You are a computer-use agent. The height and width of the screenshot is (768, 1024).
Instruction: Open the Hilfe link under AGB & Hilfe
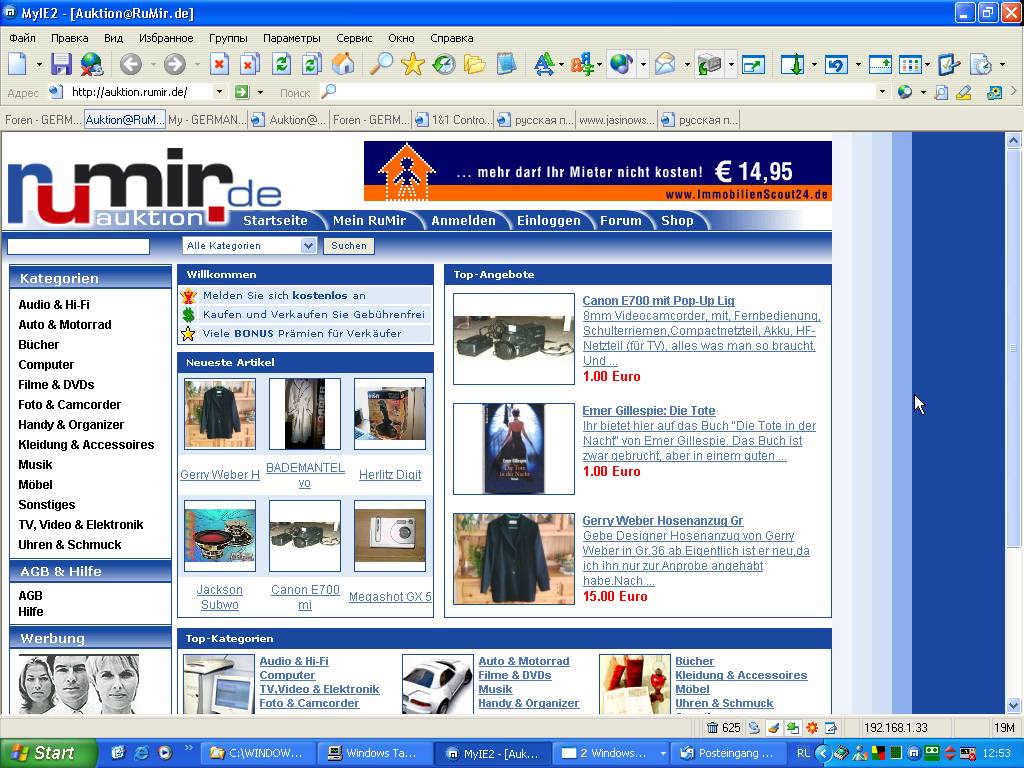pos(31,612)
